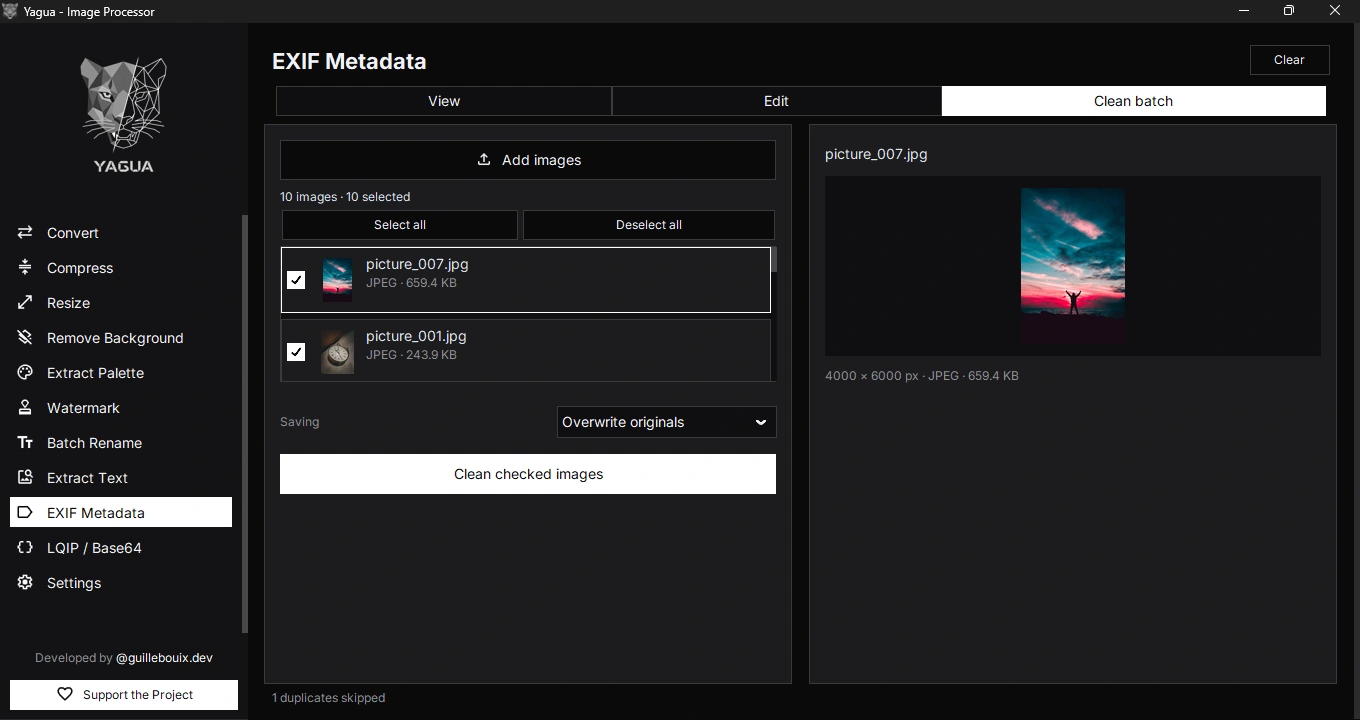Image resolution: width=1360 pixels, height=720 pixels.
Task: Click Select all button
Action: click(x=400, y=225)
